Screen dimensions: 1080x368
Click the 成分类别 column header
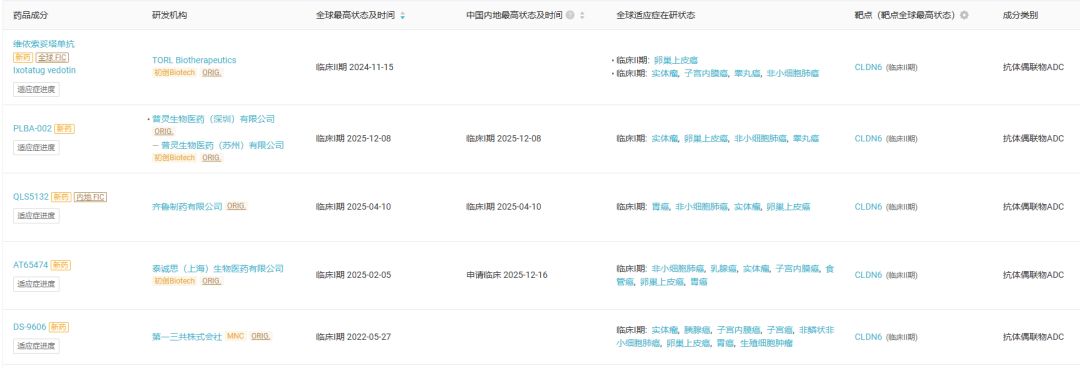[1020, 15]
